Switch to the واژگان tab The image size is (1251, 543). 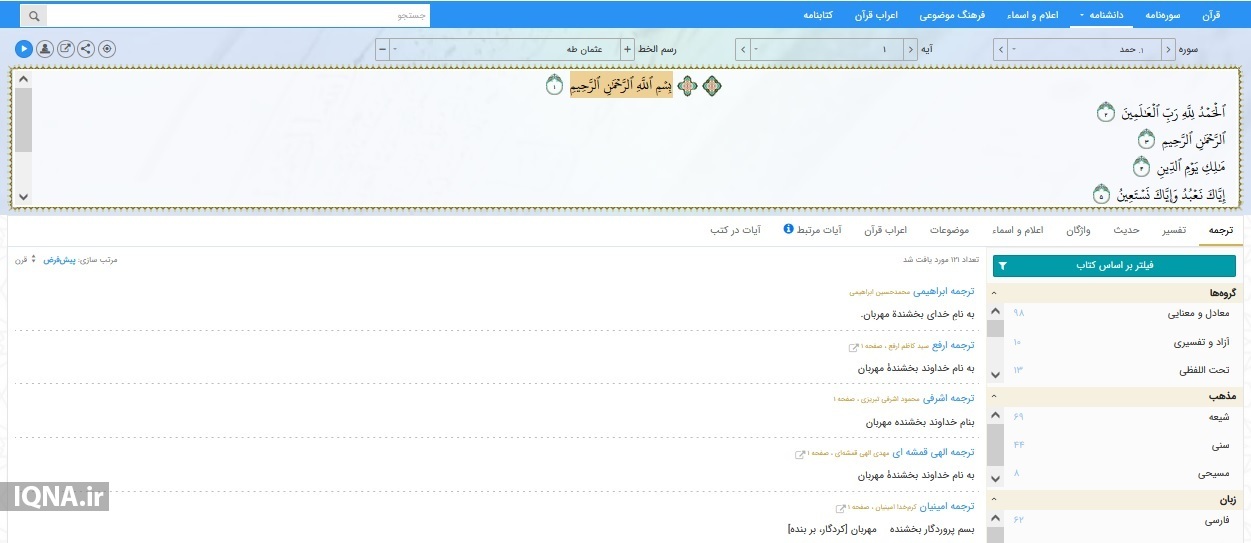coord(1078,230)
